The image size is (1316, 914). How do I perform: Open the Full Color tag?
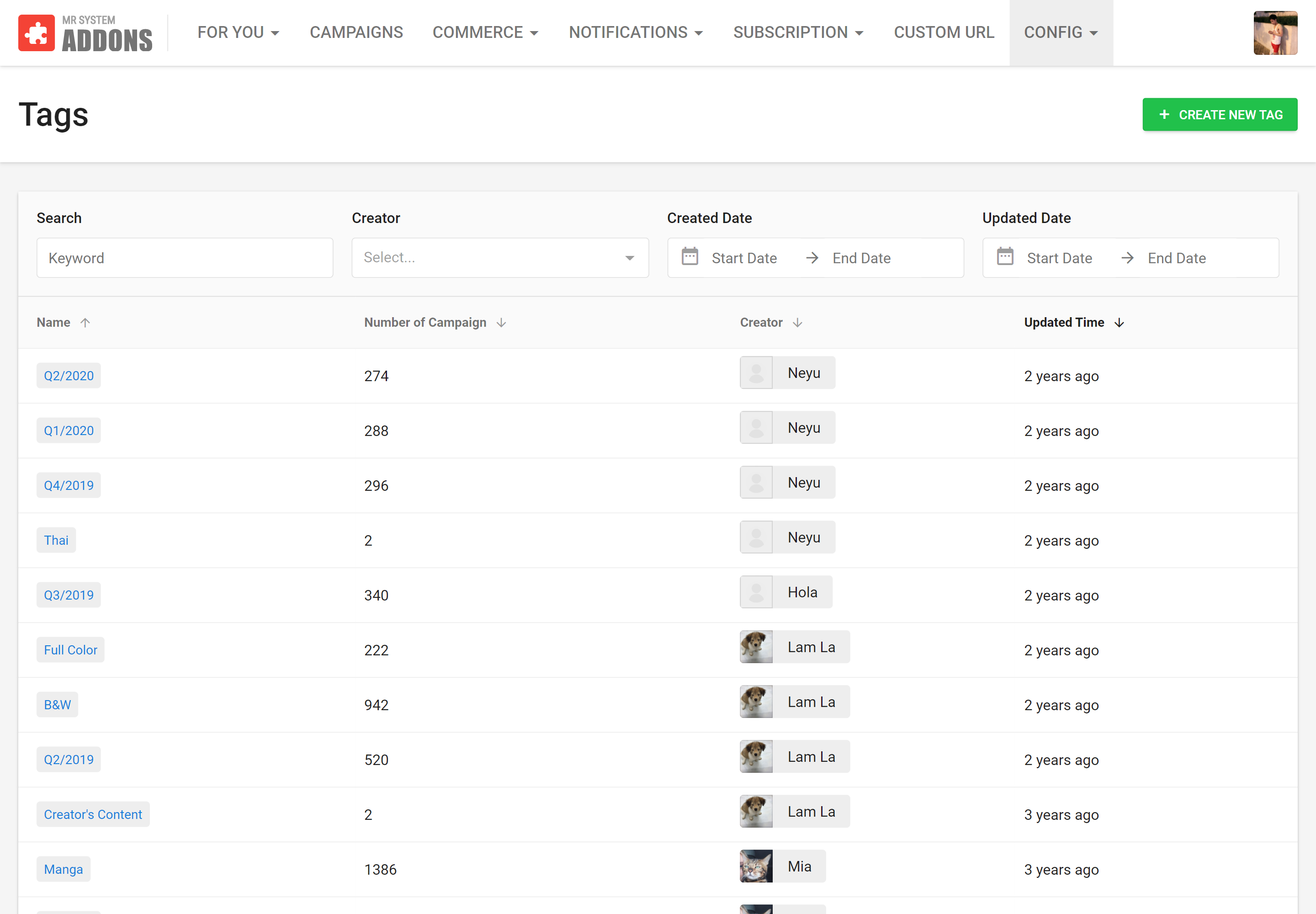(x=70, y=650)
